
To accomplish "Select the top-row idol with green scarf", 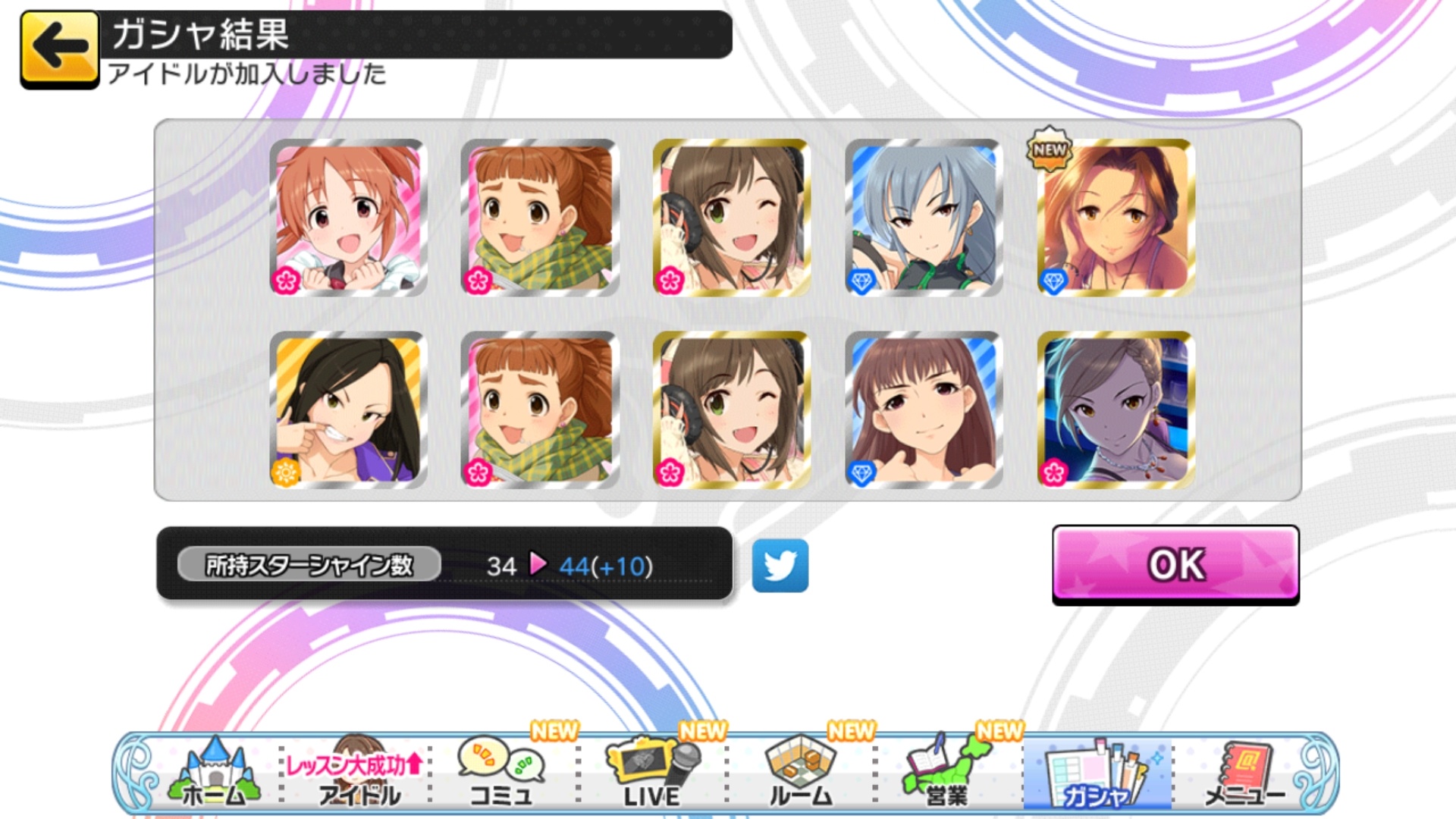I will pos(539,218).
